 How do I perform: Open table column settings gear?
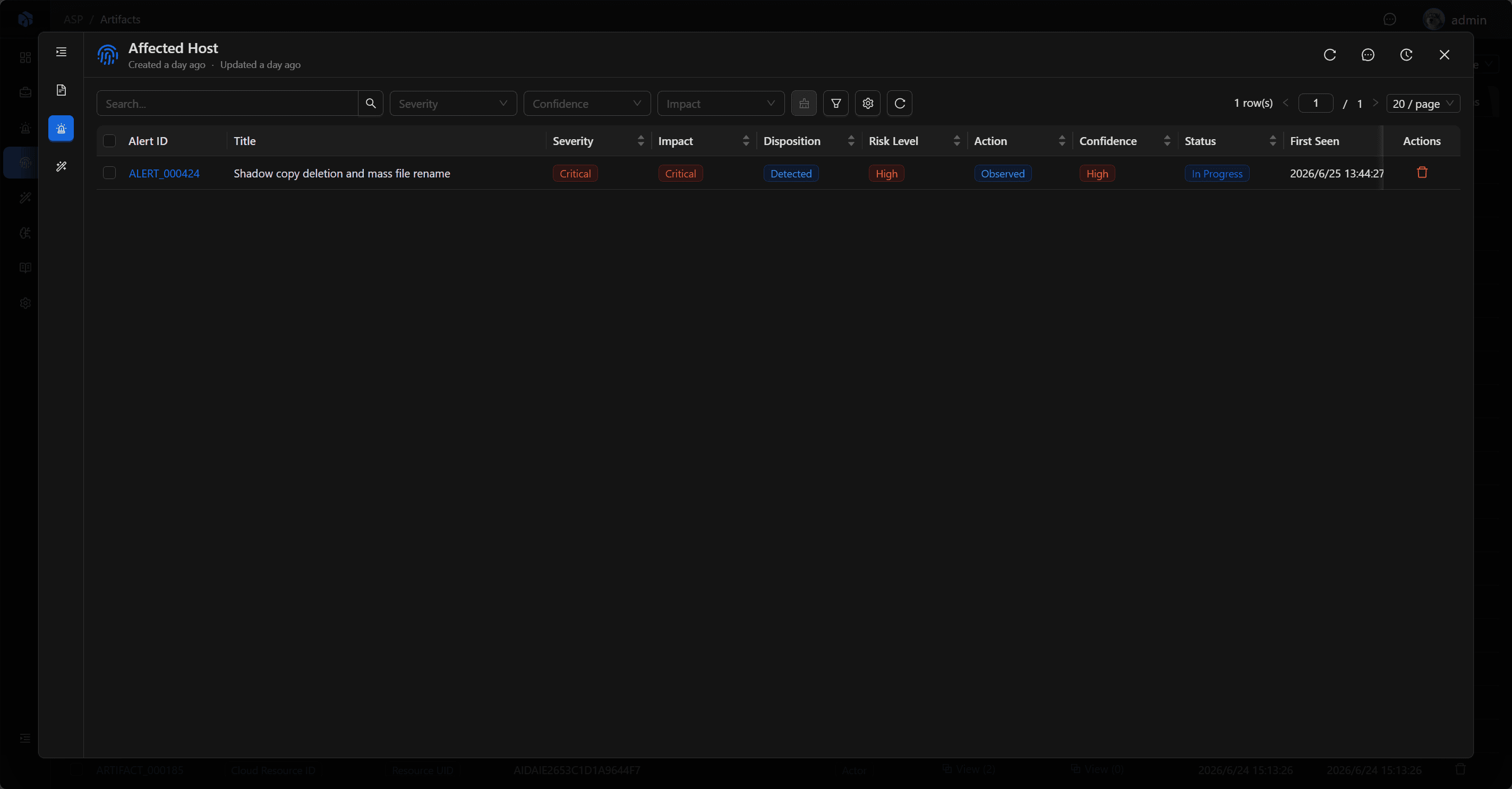[868, 103]
